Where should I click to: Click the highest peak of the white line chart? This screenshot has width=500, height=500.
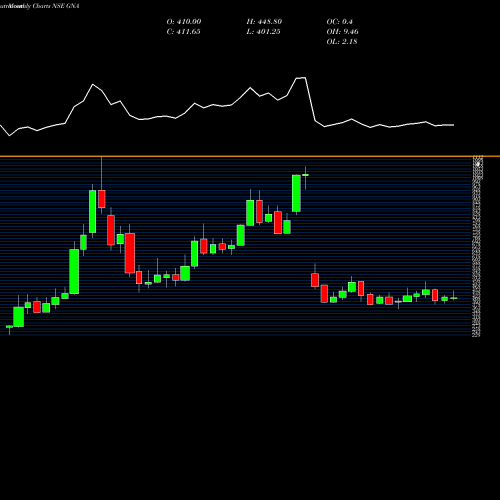pyautogui.click(x=301, y=78)
